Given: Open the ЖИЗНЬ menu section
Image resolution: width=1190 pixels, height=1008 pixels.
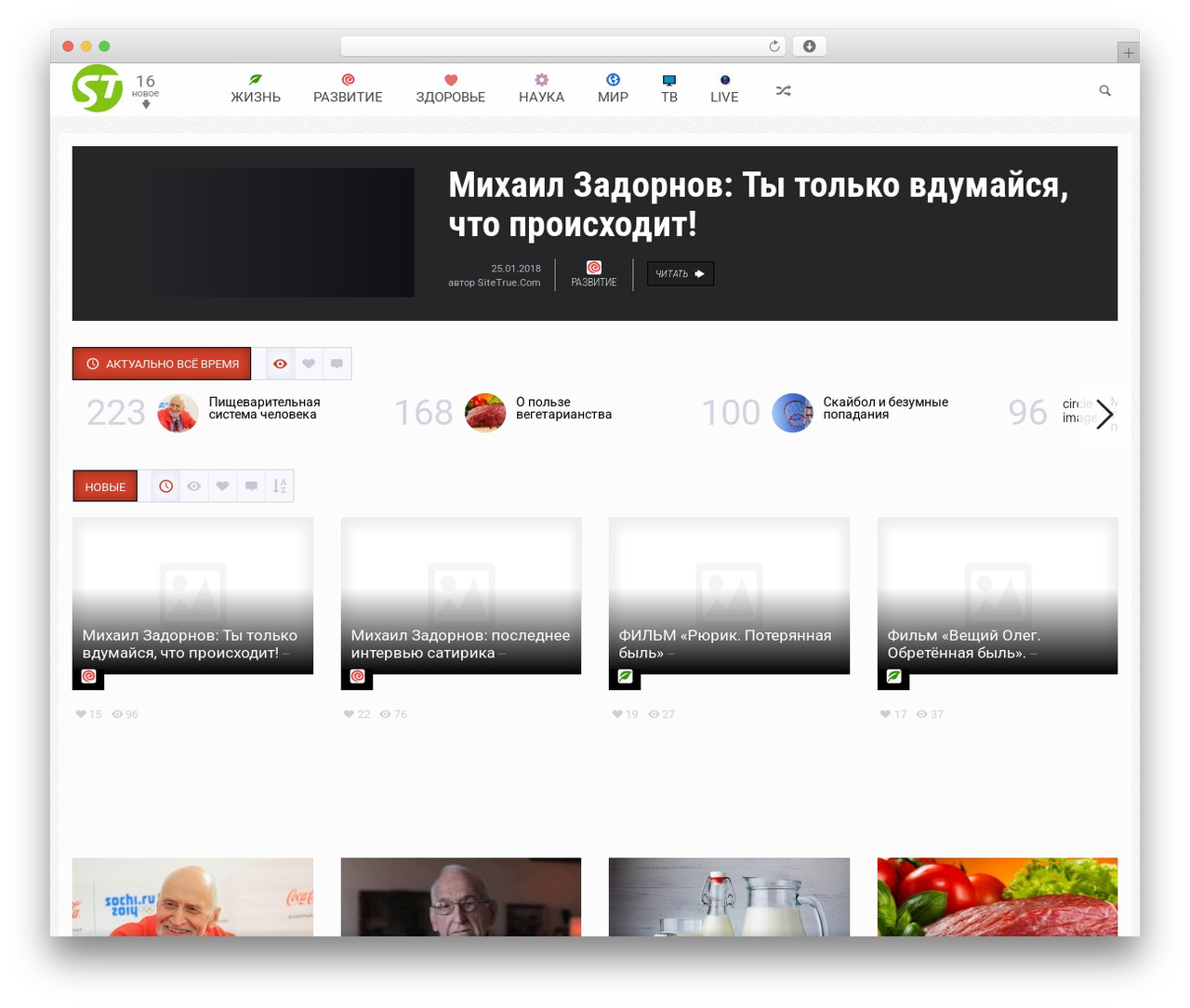Looking at the screenshot, I should click(x=256, y=89).
